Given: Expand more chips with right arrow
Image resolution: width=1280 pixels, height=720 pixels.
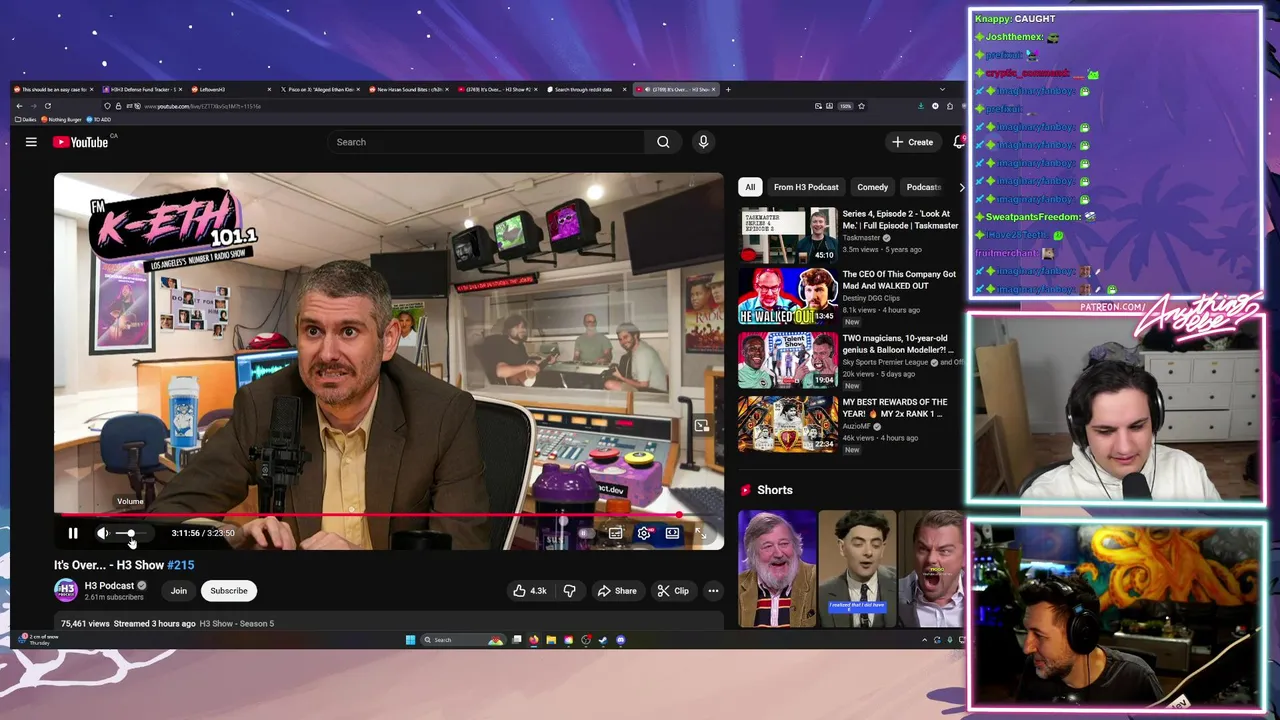Looking at the screenshot, I should pos(961,187).
